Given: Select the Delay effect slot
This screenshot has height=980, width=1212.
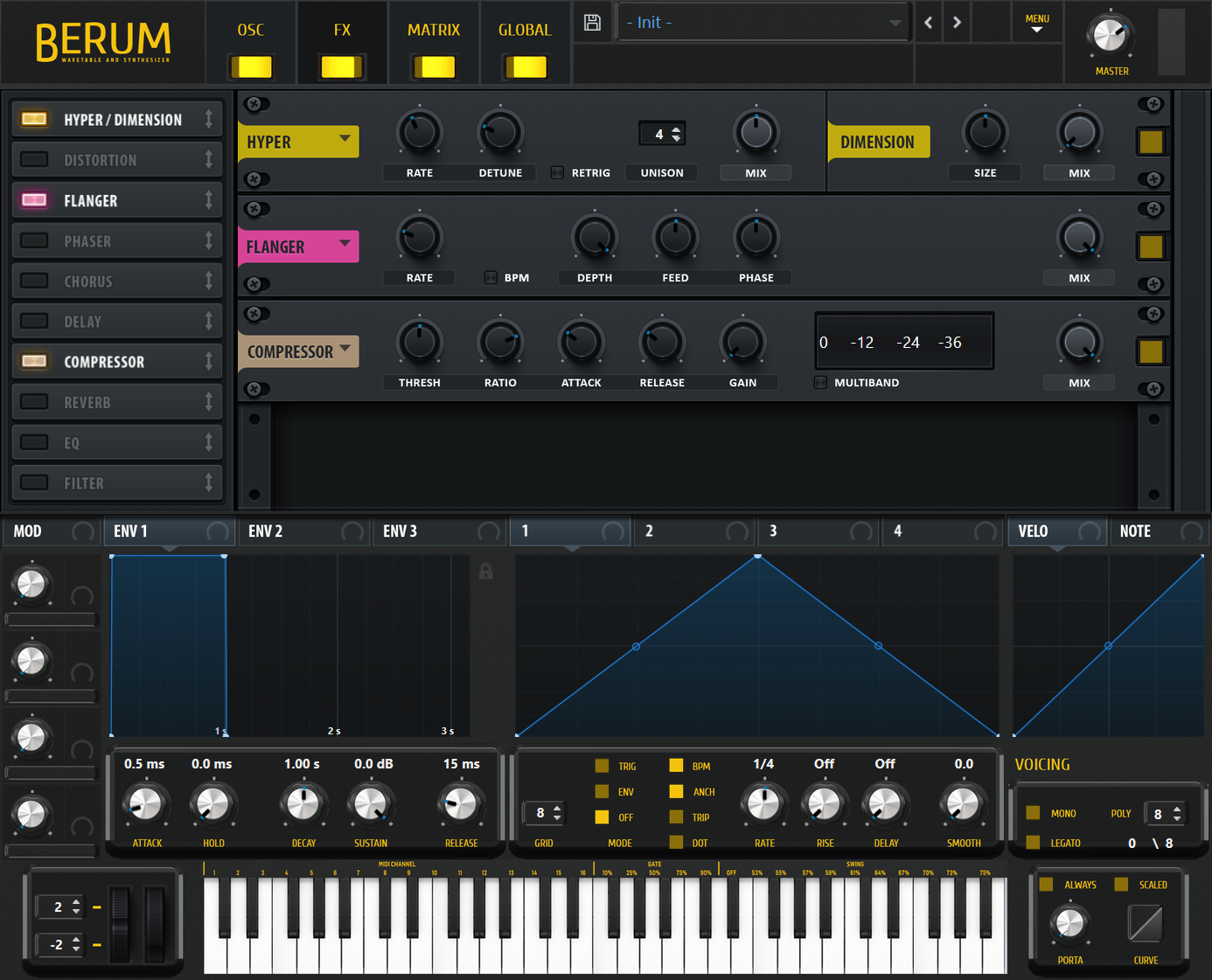Looking at the screenshot, I should (117, 321).
